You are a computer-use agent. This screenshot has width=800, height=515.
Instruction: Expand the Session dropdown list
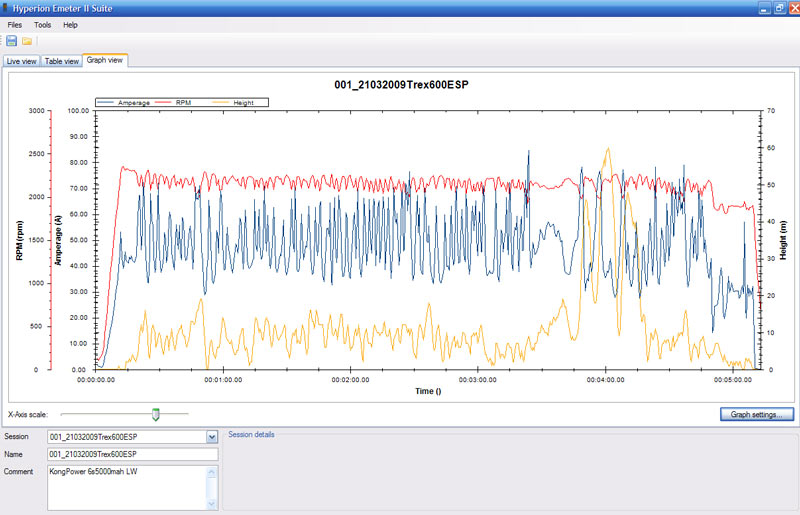[211, 437]
